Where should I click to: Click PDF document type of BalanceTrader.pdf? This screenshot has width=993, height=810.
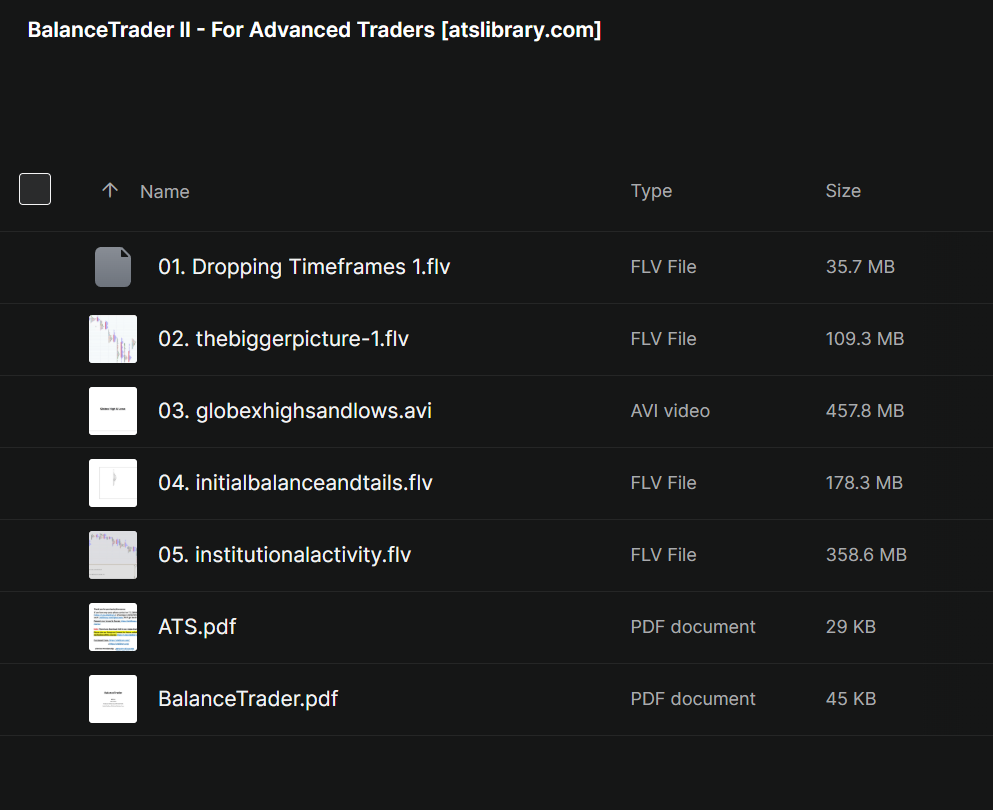[693, 699]
